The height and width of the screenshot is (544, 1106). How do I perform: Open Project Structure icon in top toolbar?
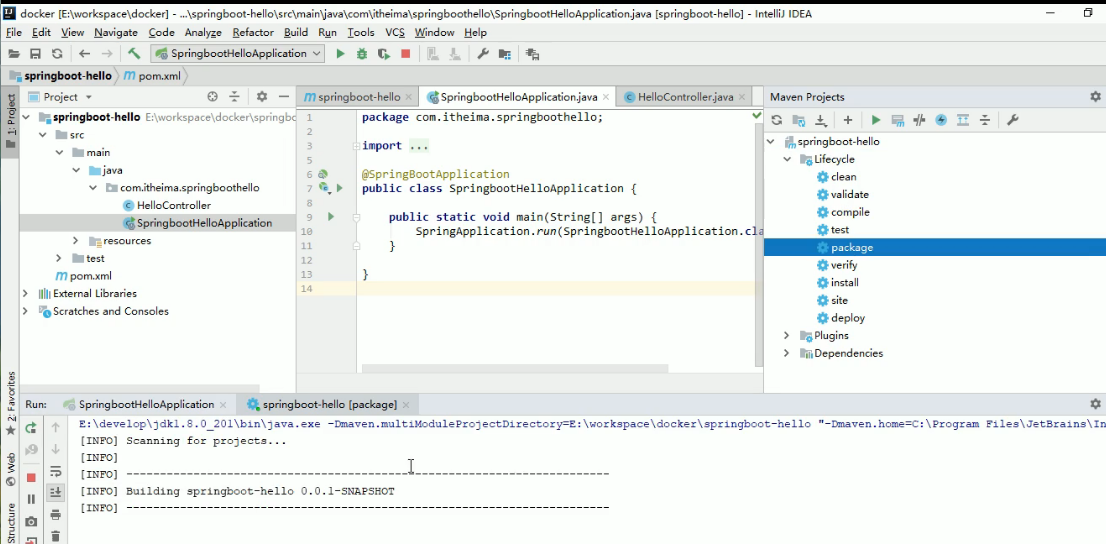tap(505, 54)
